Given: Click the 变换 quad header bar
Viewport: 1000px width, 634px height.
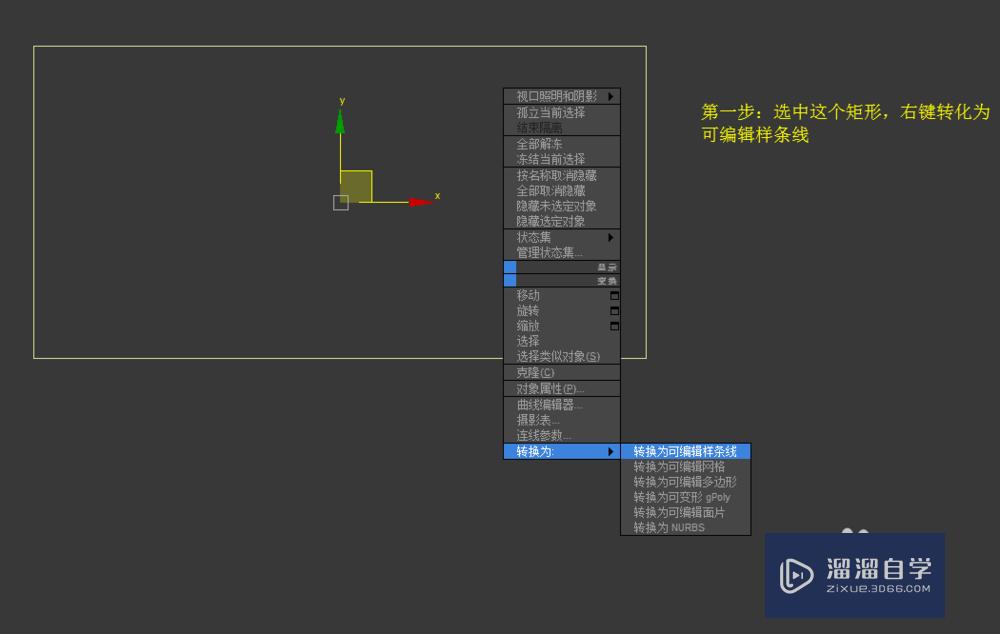Looking at the screenshot, I should point(562,281).
